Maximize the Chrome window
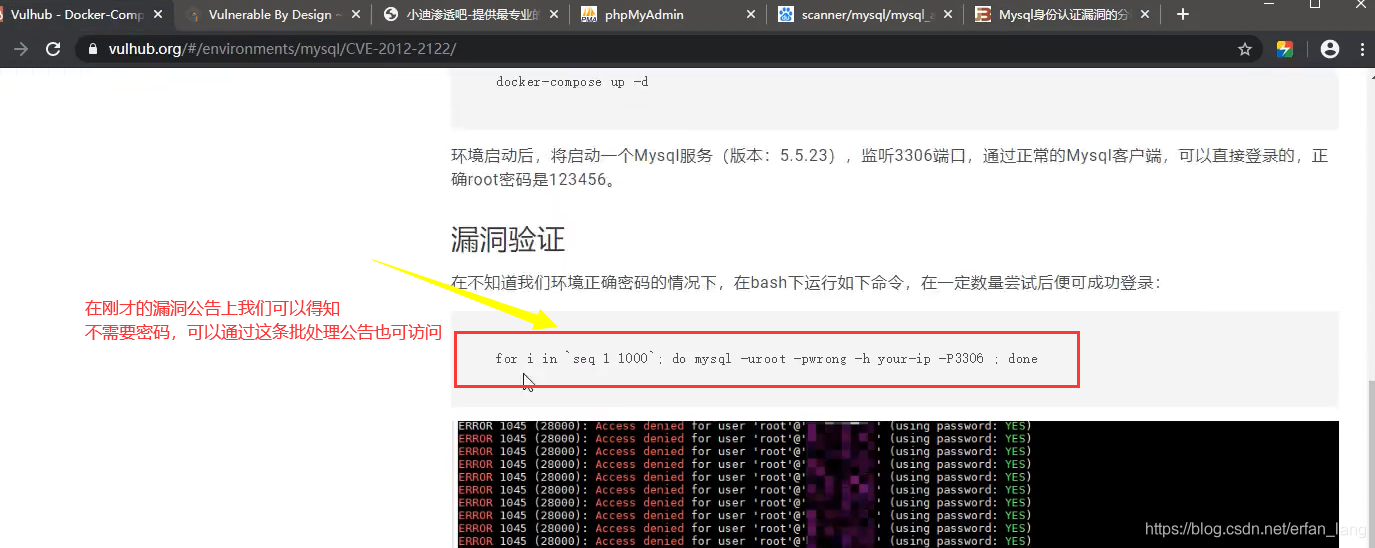Image resolution: width=1375 pixels, height=548 pixels. (1315, 6)
